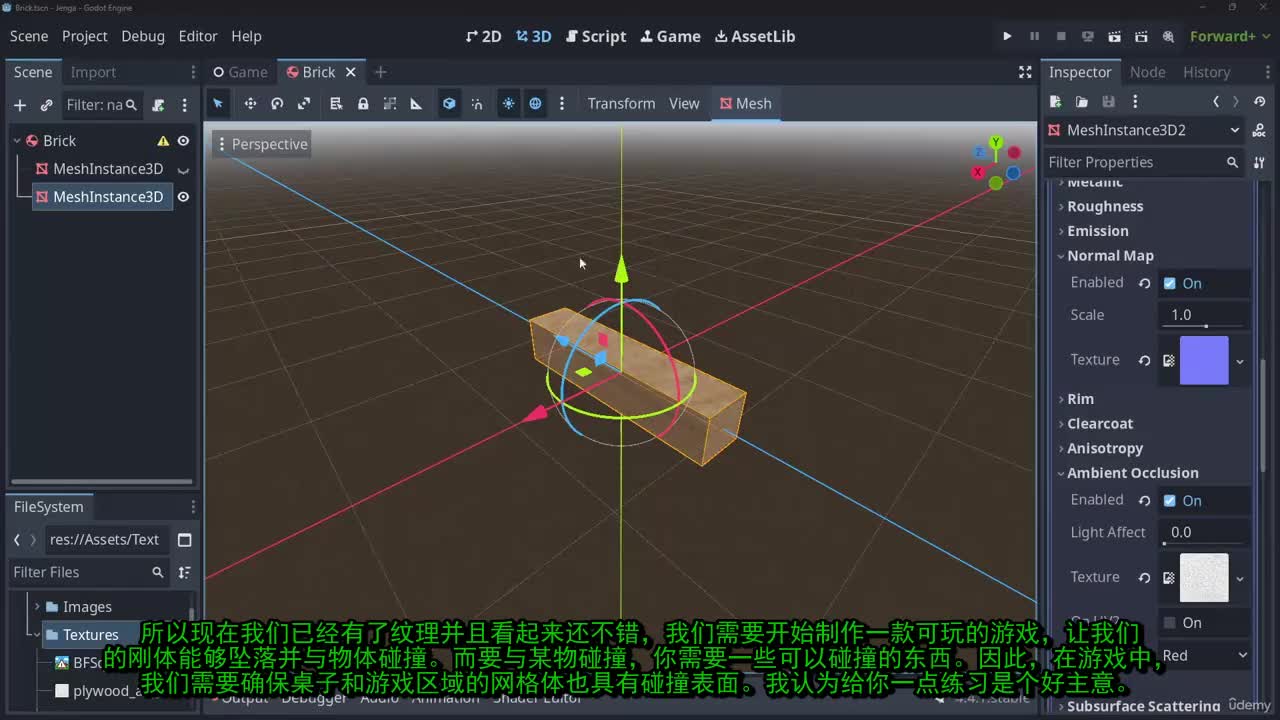Switch to the Import dock tab
Image resolution: width=1280 pixels, height=720 pixels.
[93, 72]
